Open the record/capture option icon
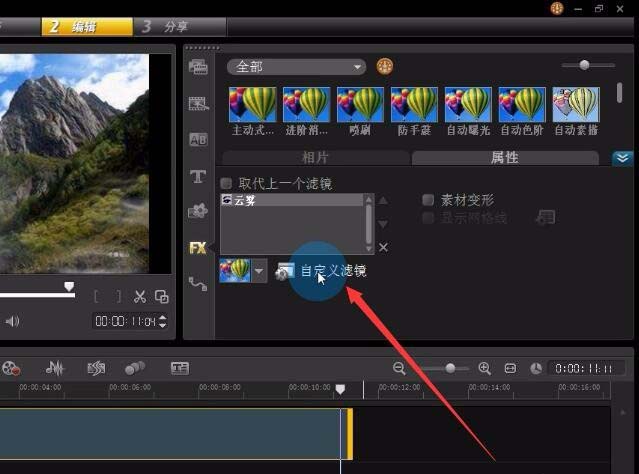Viewport: 639px width, 474px height. (11, 368)
